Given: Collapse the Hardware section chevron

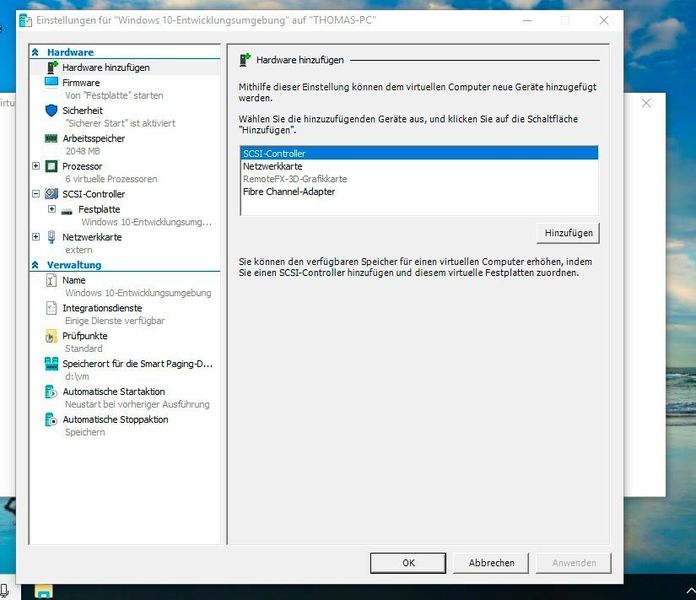Looking at the screenshot, I should coord(36,52).
